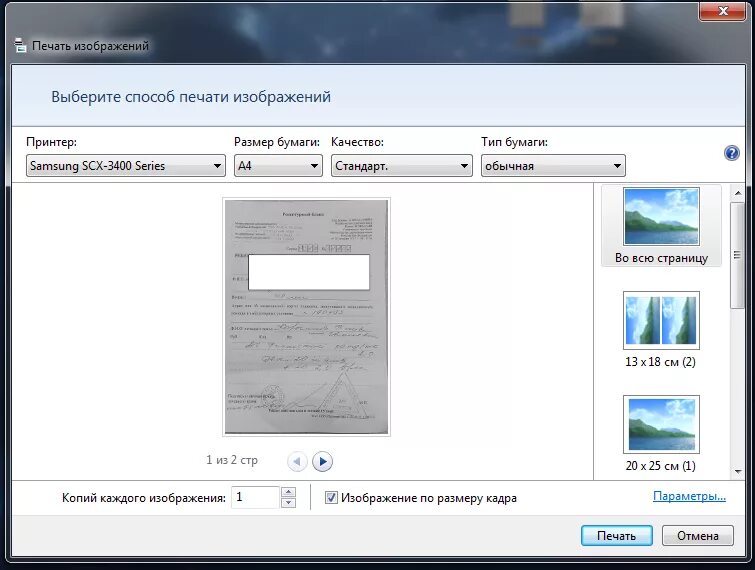Click the Печать button
This screenshot has width=755, height=570.
click(617, 535)
